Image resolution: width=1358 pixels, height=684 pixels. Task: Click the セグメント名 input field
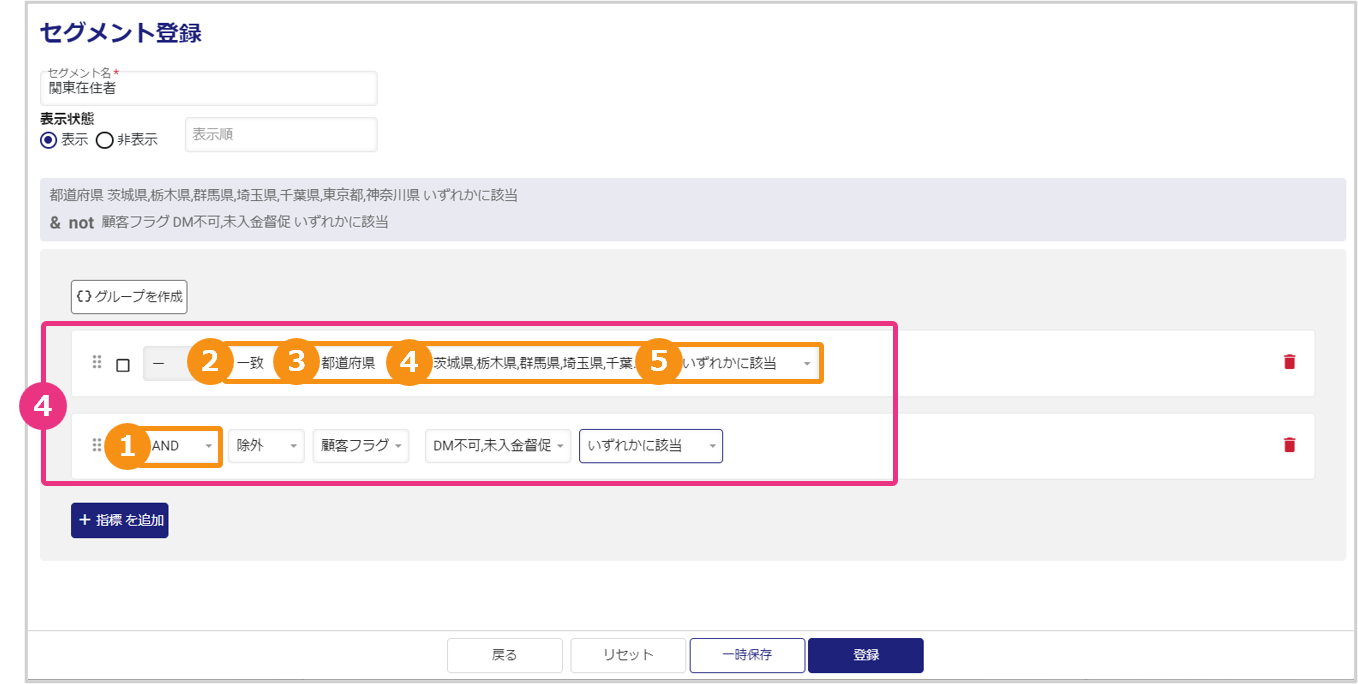(208, 89)
